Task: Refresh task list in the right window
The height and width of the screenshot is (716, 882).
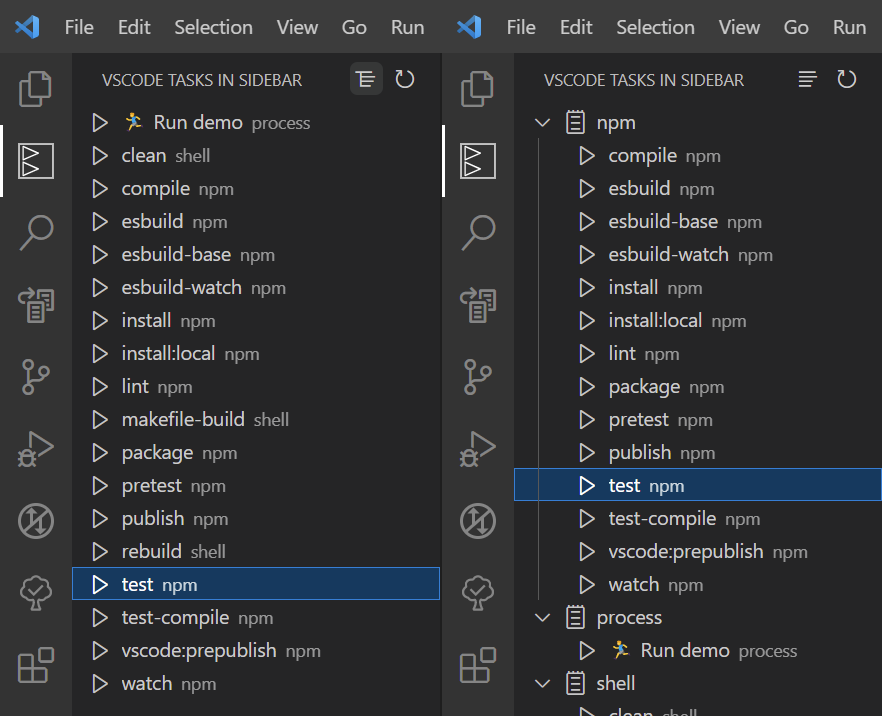Action: click(847, 79)
